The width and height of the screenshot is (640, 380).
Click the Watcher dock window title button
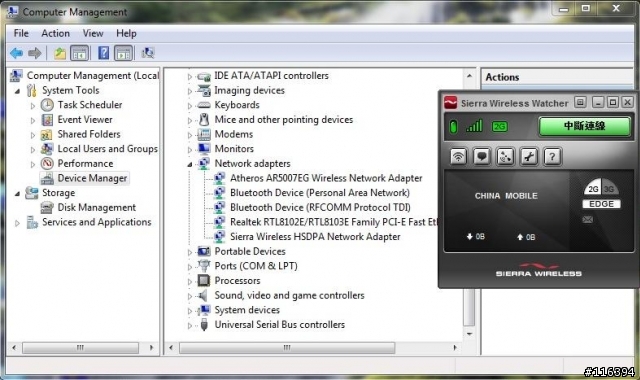click(580, 102)
